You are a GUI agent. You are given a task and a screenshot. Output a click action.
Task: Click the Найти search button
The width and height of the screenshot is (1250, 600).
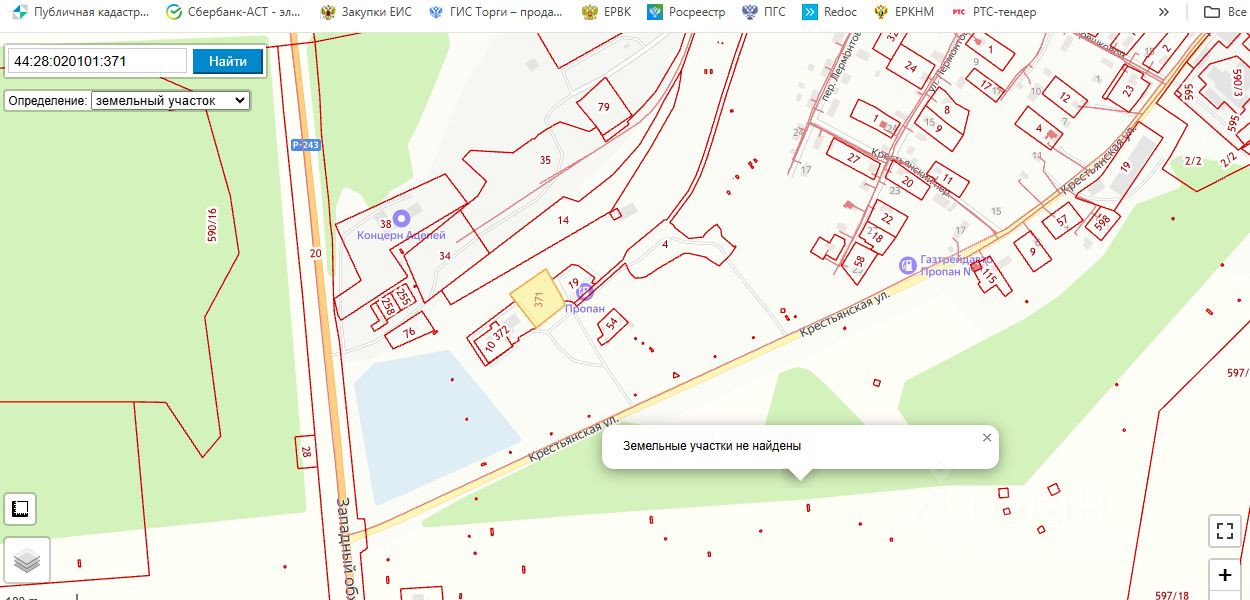(x=228, y=61)
